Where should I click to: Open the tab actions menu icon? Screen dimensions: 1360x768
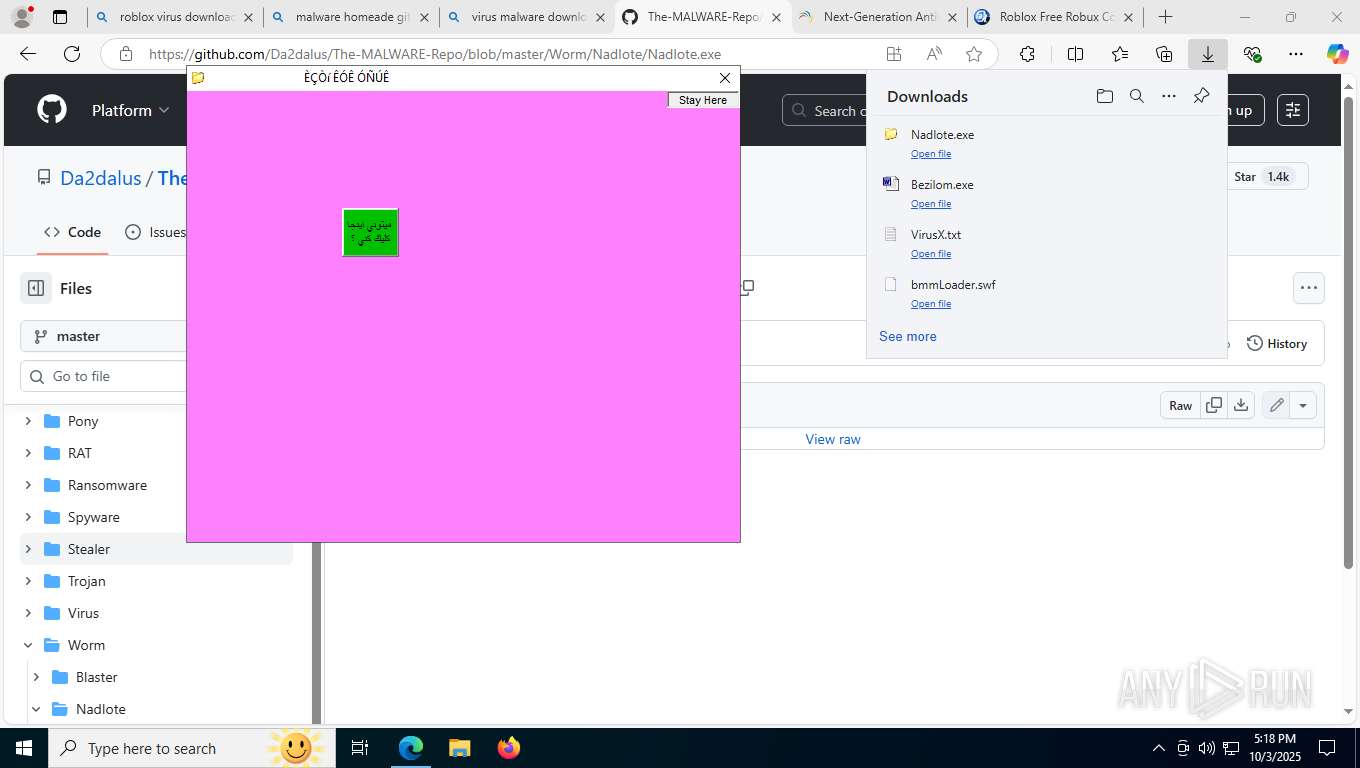pyautogui.click(x=60, y=17)
